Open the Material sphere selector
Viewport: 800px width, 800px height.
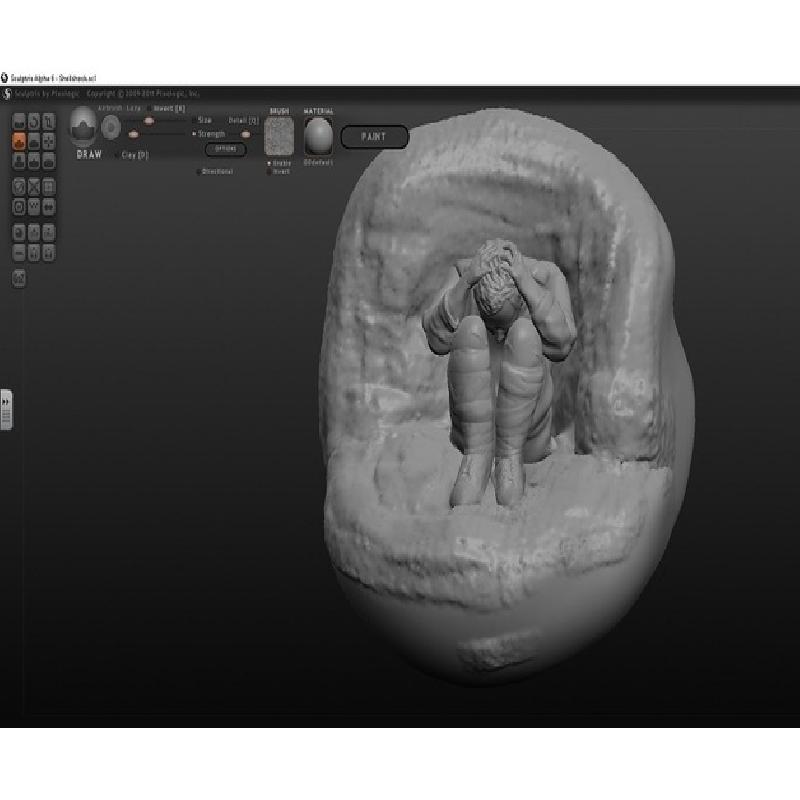click(319, 136)
